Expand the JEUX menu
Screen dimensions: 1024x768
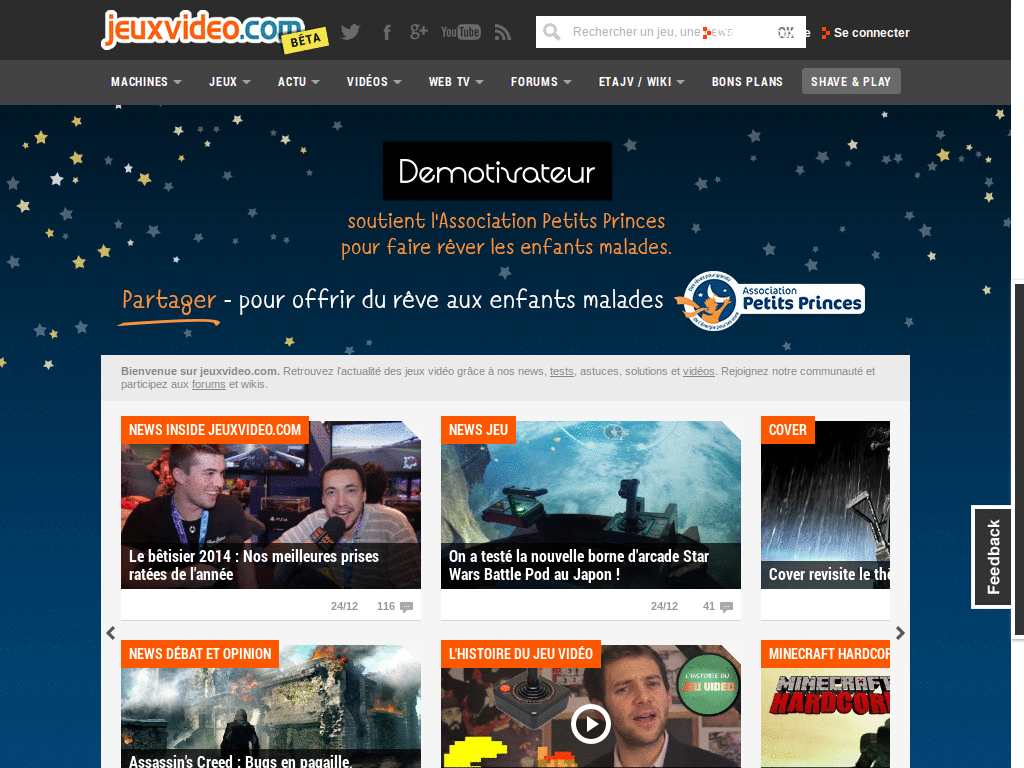coord(229,82)
